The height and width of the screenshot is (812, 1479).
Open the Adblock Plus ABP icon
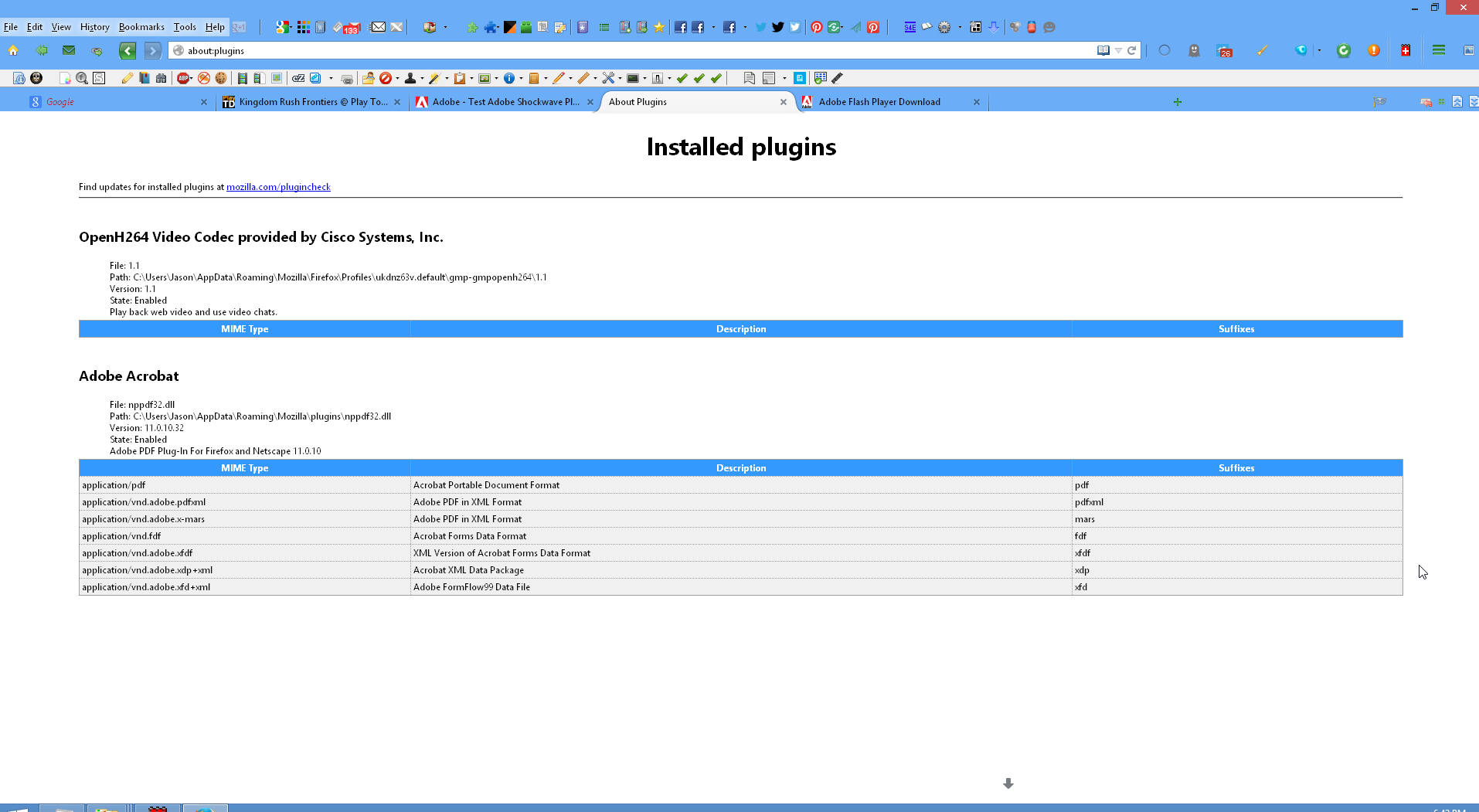click(183, 78)
